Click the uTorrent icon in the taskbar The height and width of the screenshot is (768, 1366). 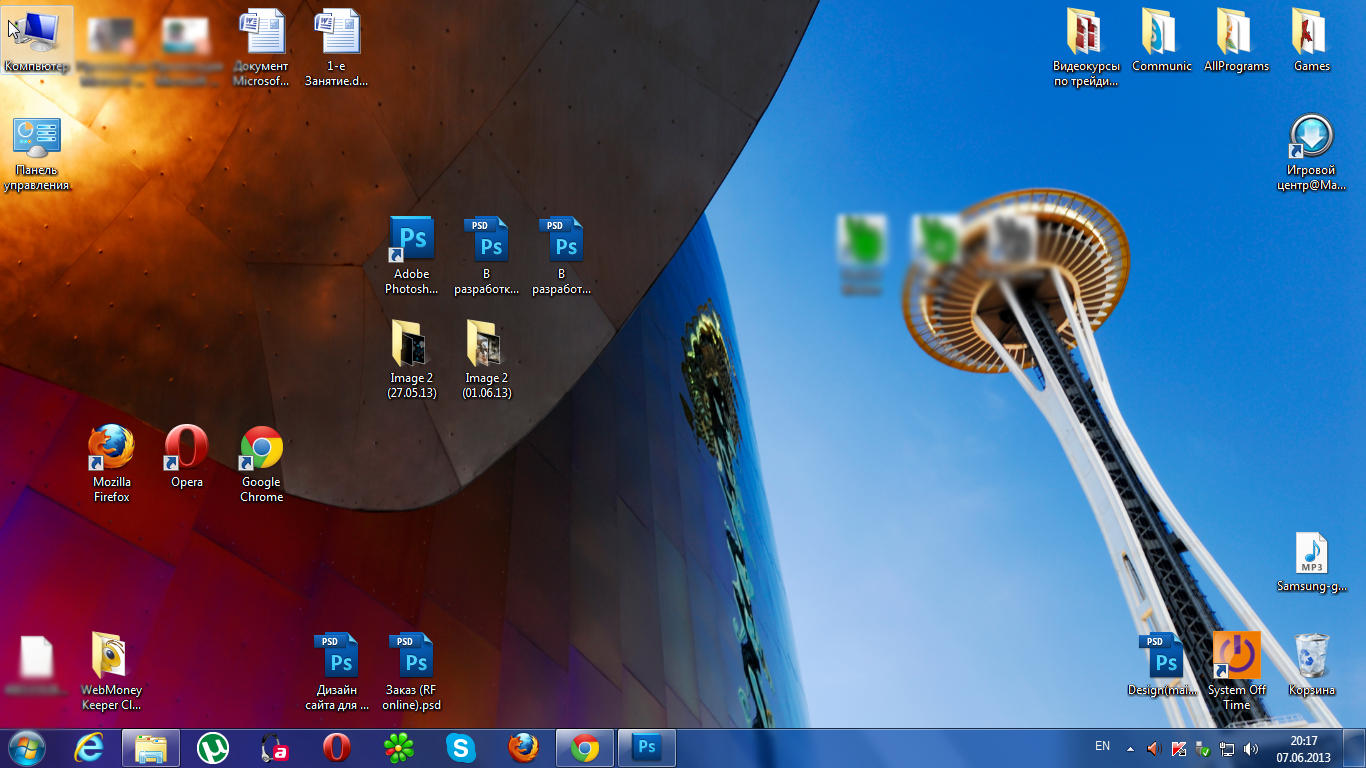(x=213, y=748)
